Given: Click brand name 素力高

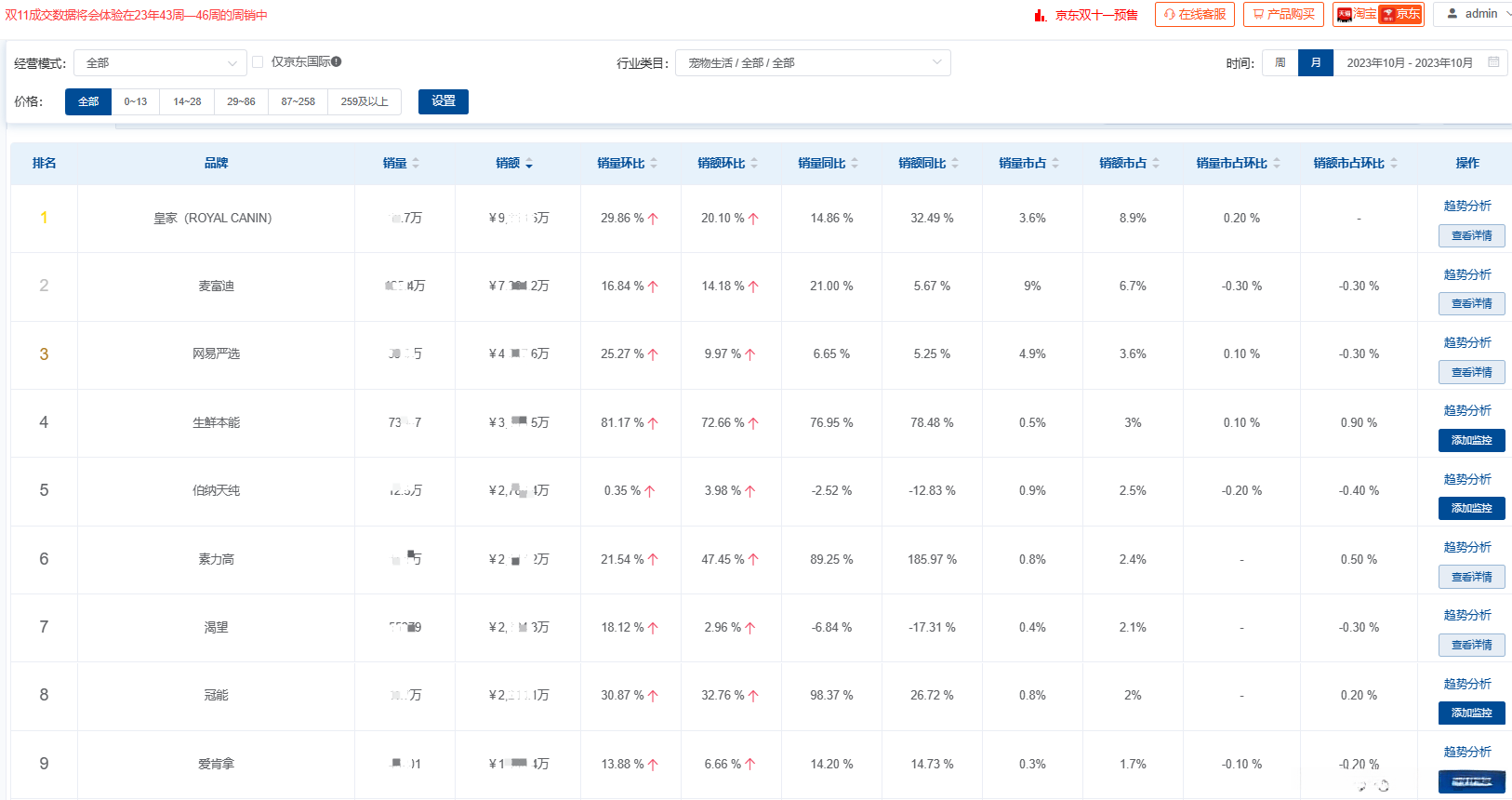Looking at the screenshot, I should point(217,559).
